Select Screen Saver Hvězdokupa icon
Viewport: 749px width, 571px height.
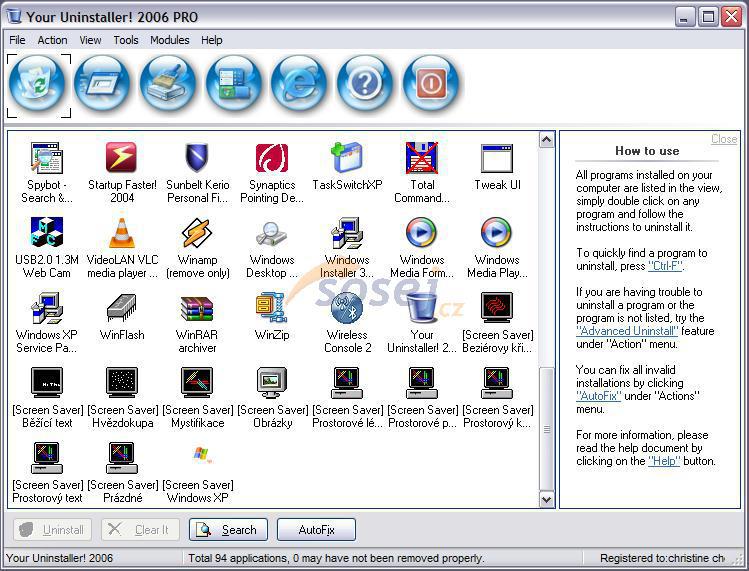tap(122, 383)
